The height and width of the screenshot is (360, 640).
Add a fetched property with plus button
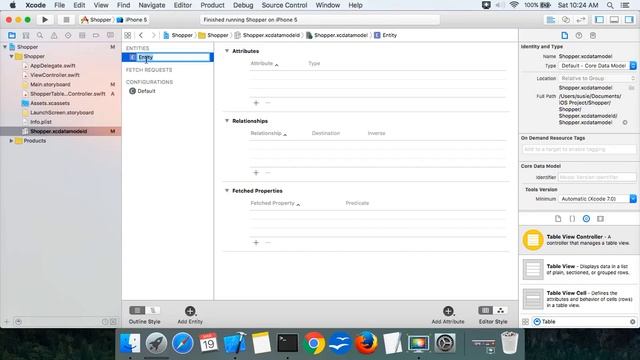(256, 242)
